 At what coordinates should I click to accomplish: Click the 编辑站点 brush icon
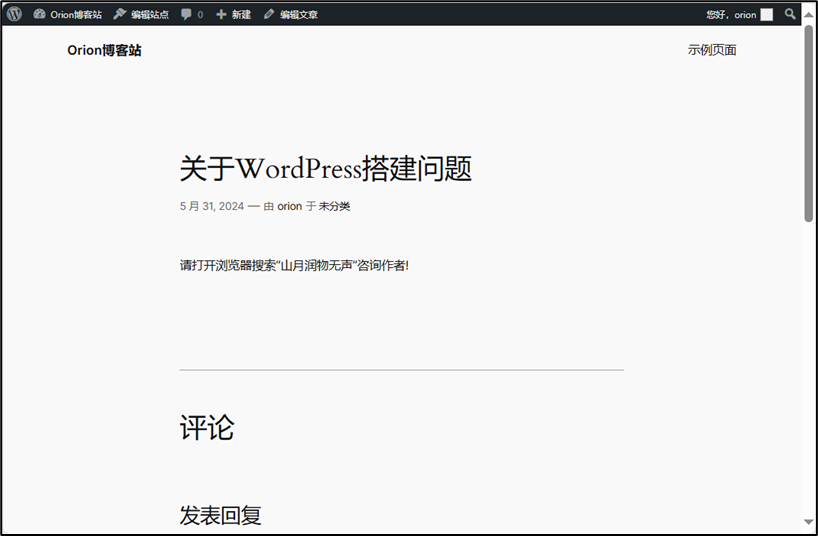coord(119,14)
